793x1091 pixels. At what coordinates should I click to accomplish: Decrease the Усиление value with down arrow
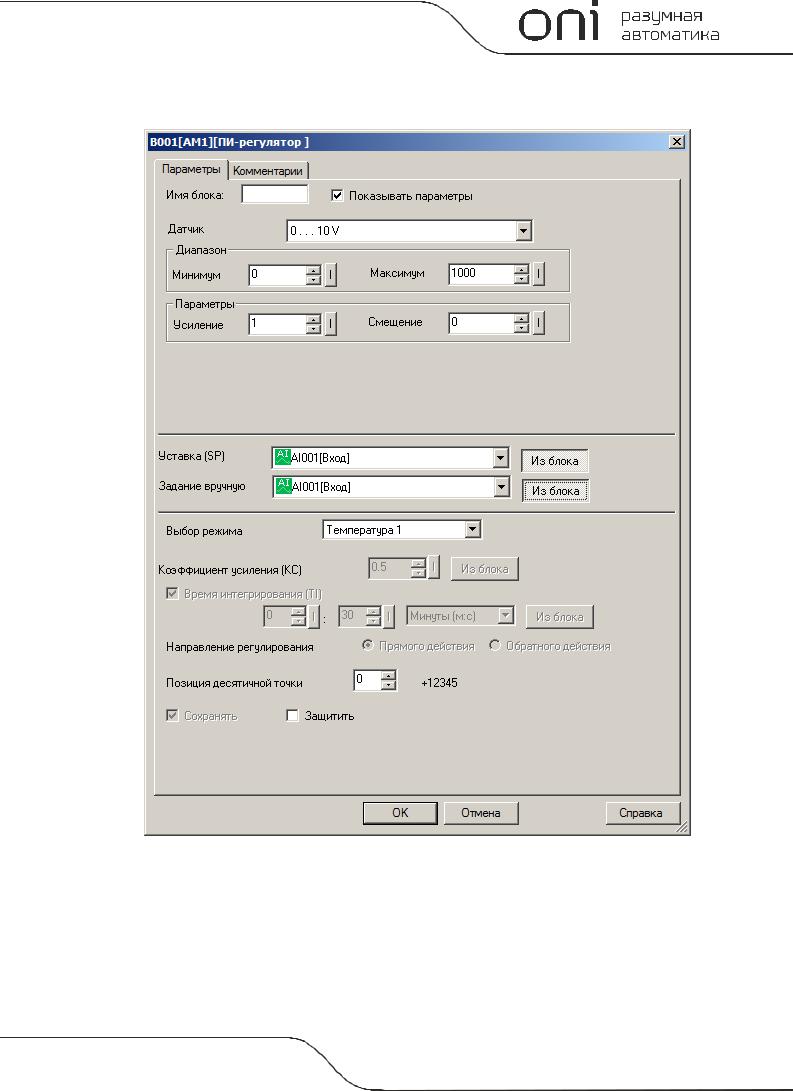314,329
